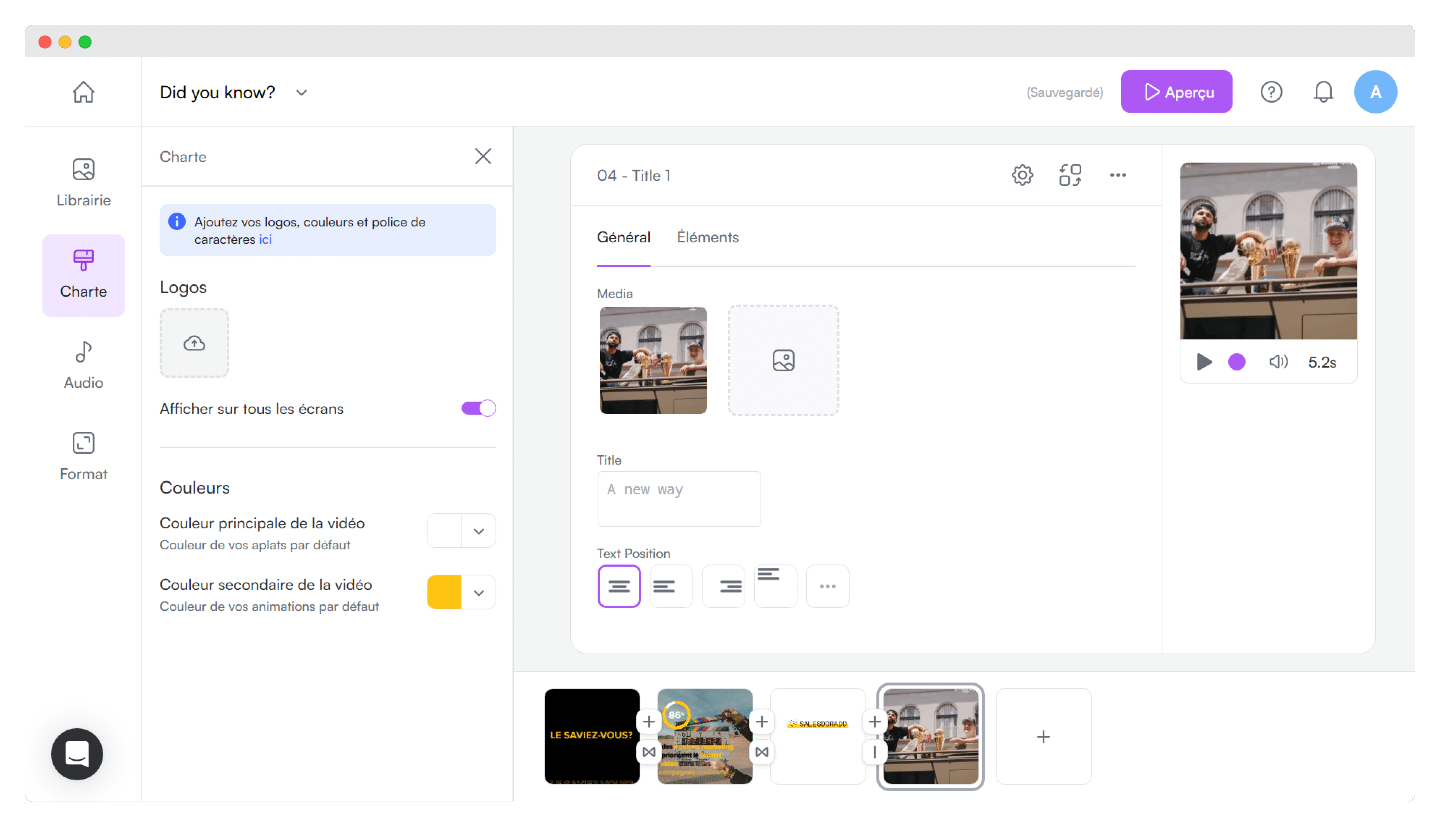Open the Librairie panel

click(x=84, y=183)
